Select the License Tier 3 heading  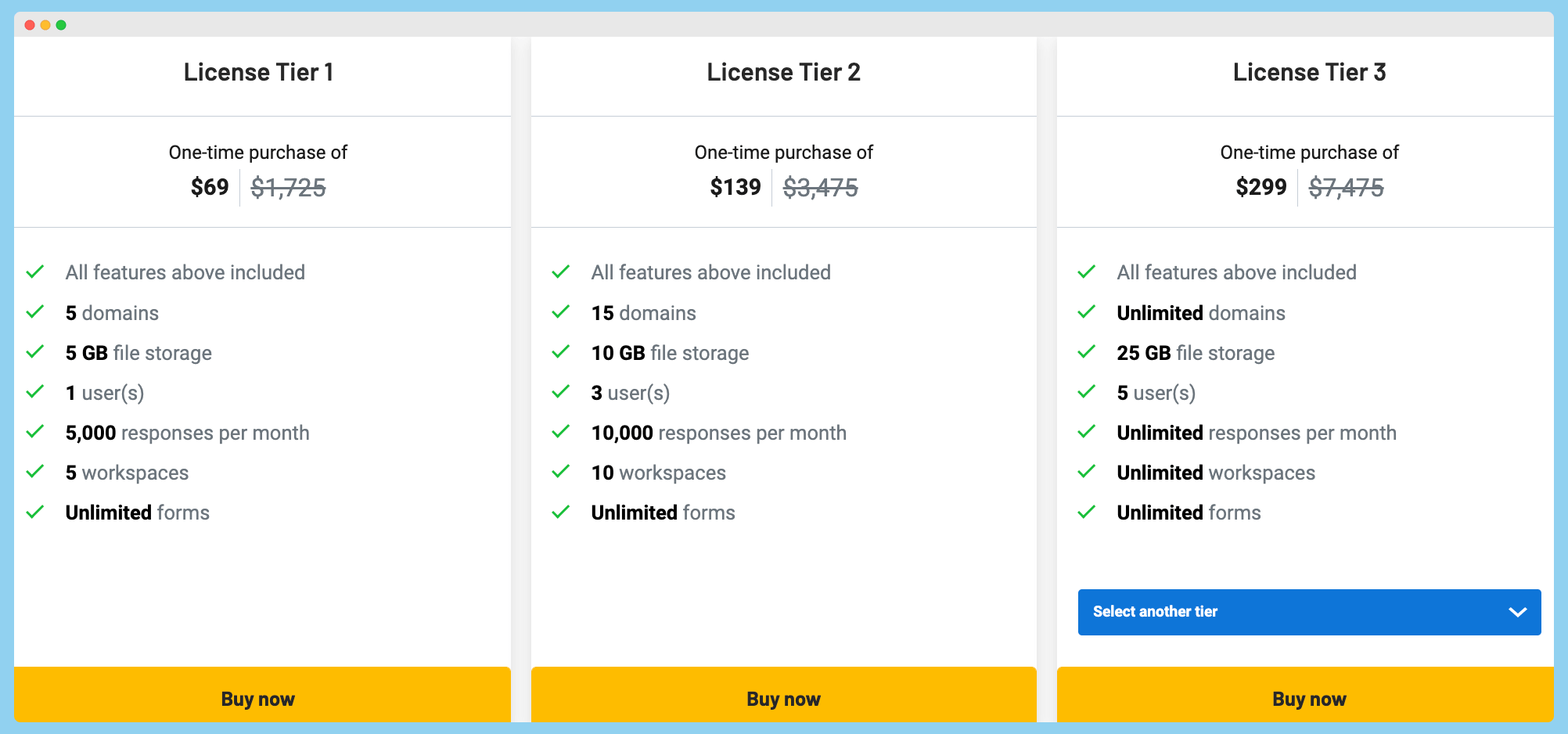(1309, 72)
